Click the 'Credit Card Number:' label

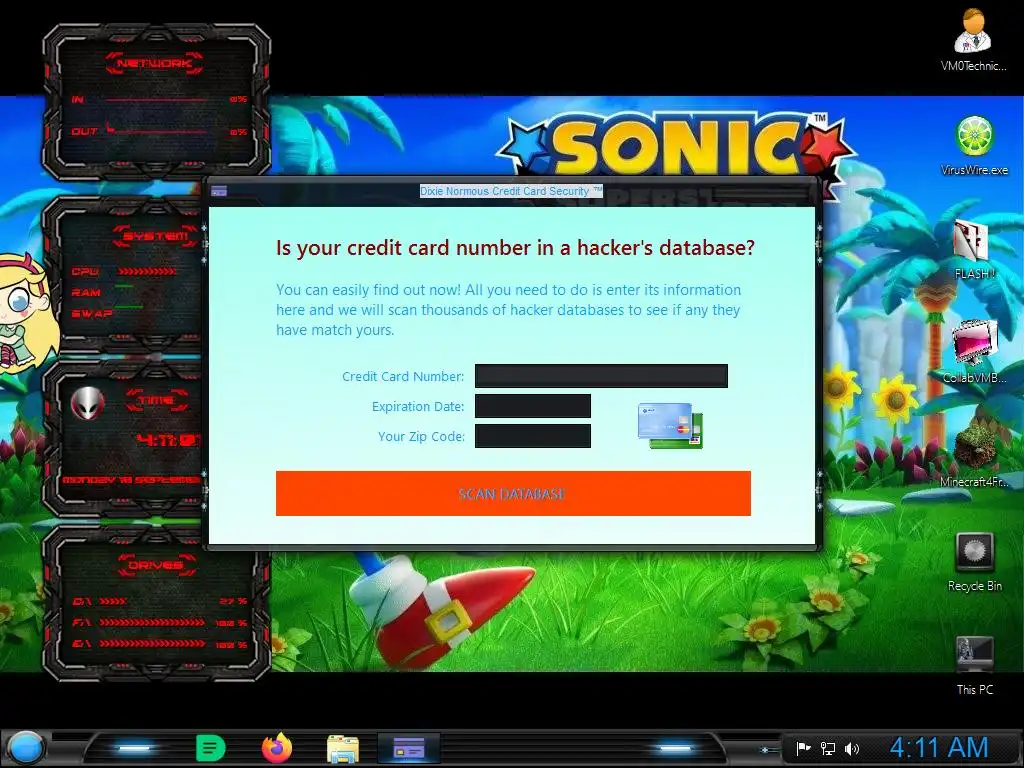[x=403, y=376]
